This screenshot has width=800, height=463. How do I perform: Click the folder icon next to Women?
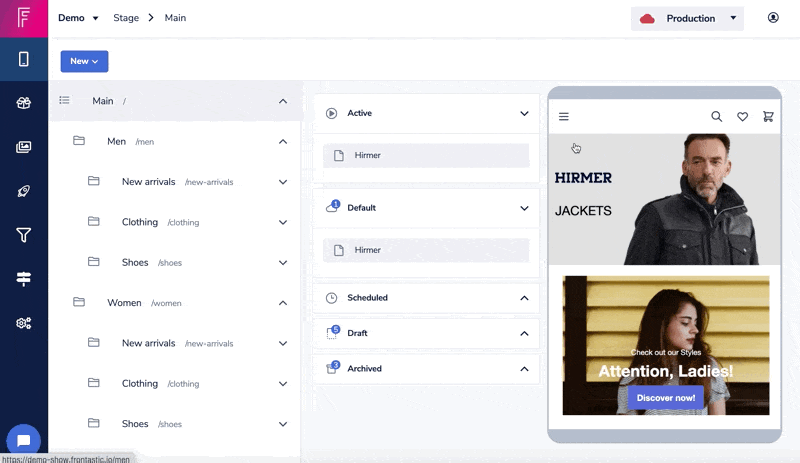click(79, 302)
